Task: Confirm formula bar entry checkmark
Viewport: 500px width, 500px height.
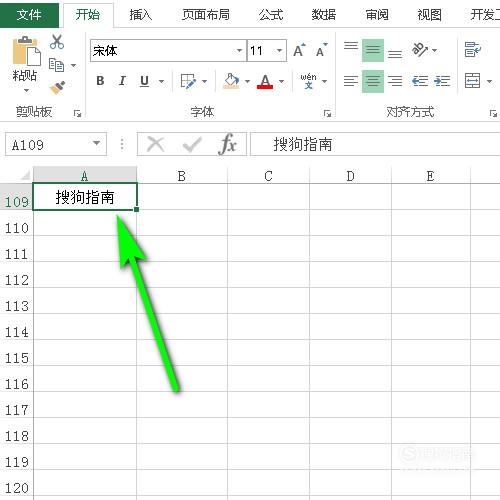Action: tap(192, 145)
